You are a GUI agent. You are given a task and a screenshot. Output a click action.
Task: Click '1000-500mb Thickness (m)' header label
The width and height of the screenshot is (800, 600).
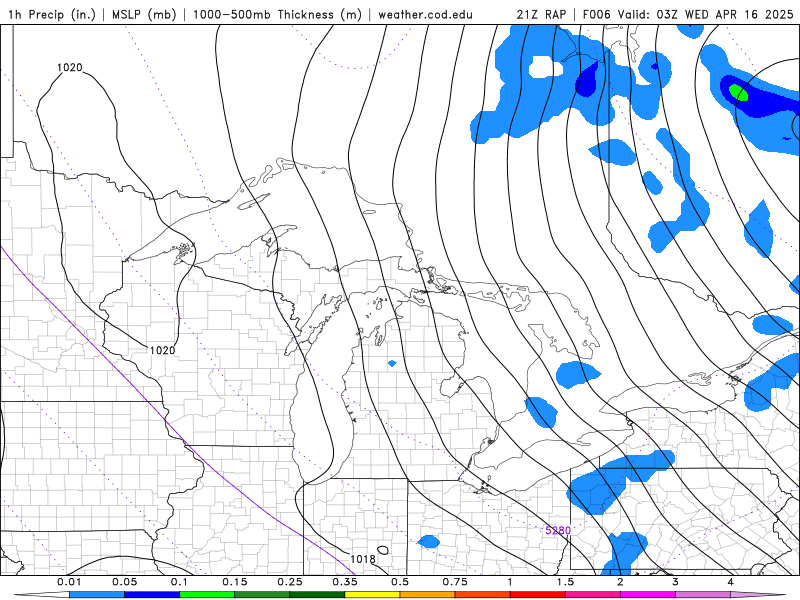click(277, 14)
